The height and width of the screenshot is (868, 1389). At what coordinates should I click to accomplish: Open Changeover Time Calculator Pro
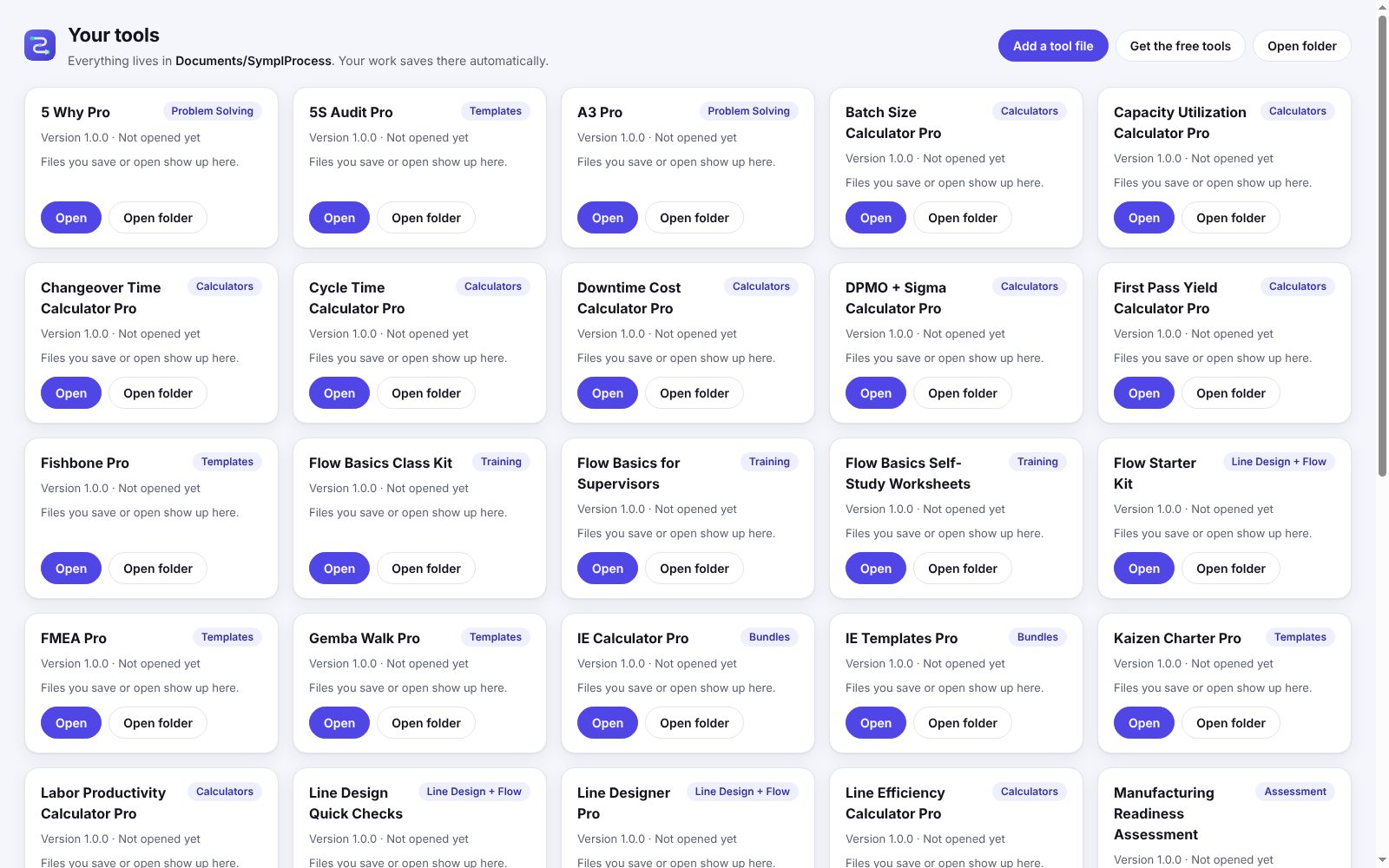pyautogui.click(x=71, y=393)
